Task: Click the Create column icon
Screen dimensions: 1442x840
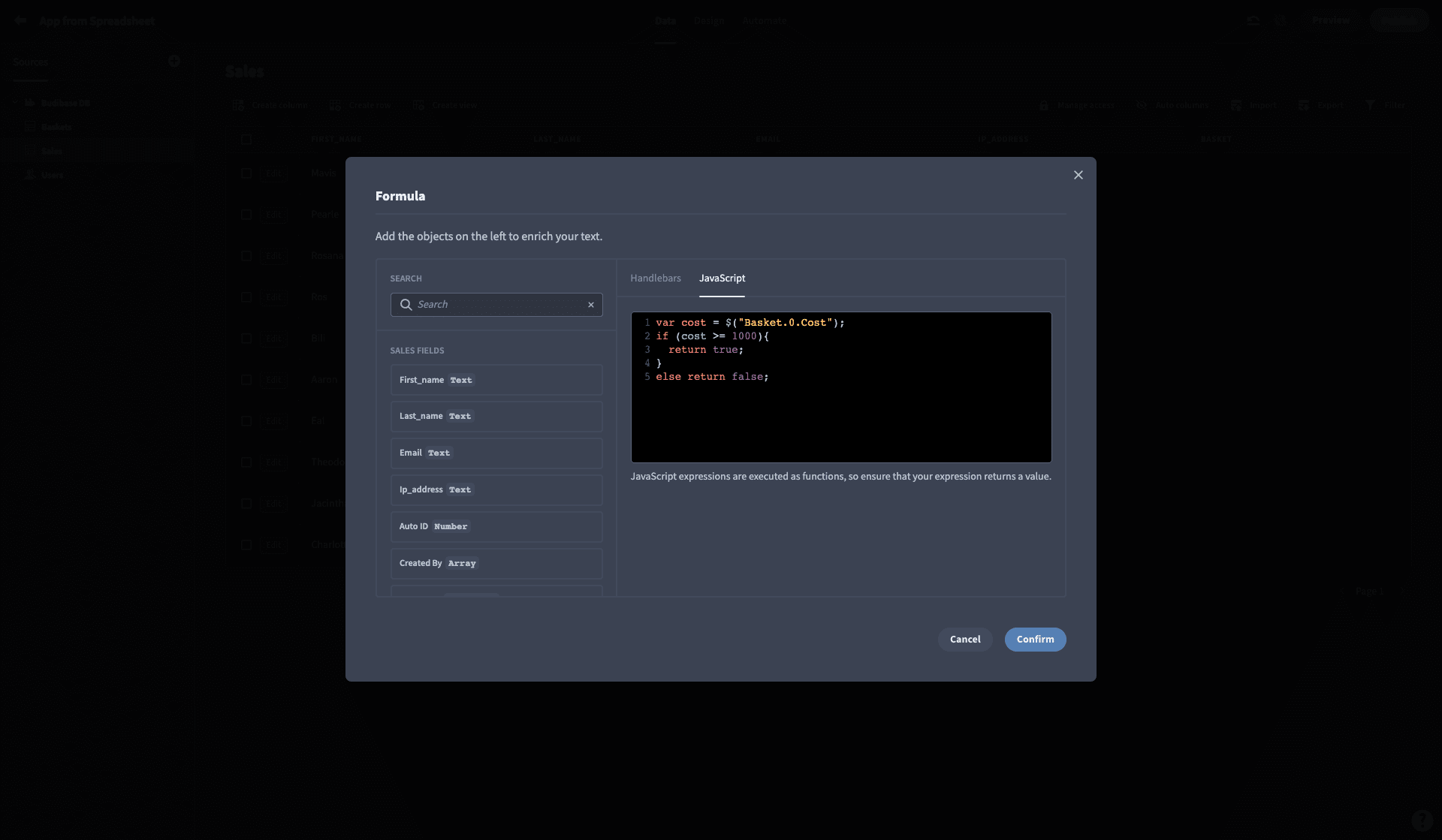Action: (x=238, y=105)
